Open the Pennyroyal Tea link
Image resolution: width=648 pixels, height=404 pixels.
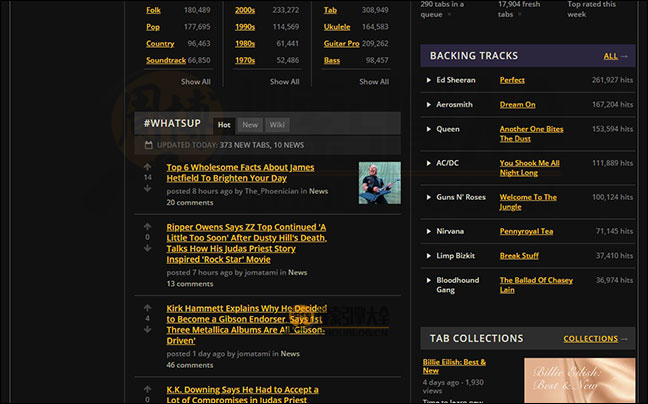[526, 231]
